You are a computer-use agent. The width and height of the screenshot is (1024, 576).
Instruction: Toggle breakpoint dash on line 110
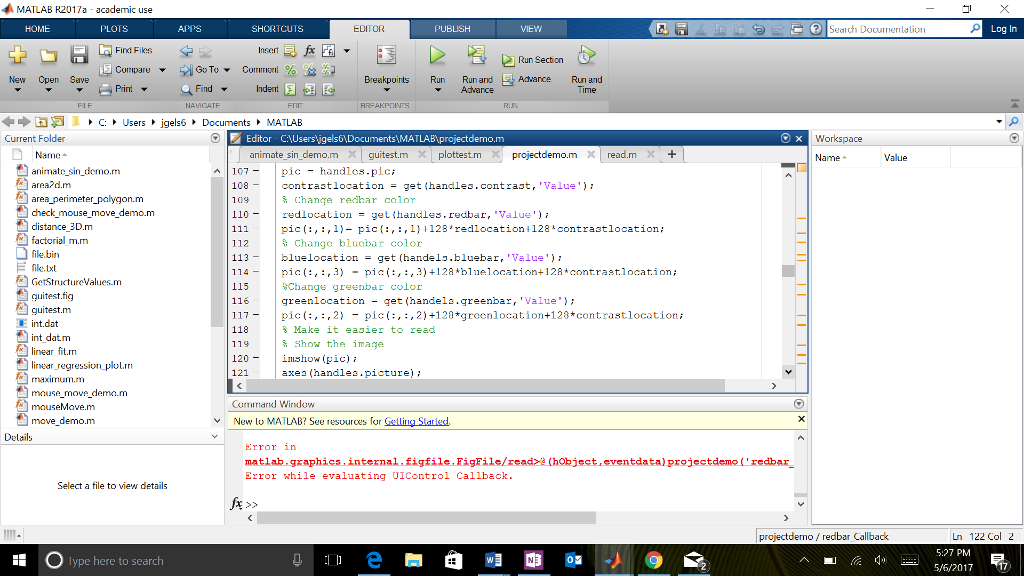point(257,215)
